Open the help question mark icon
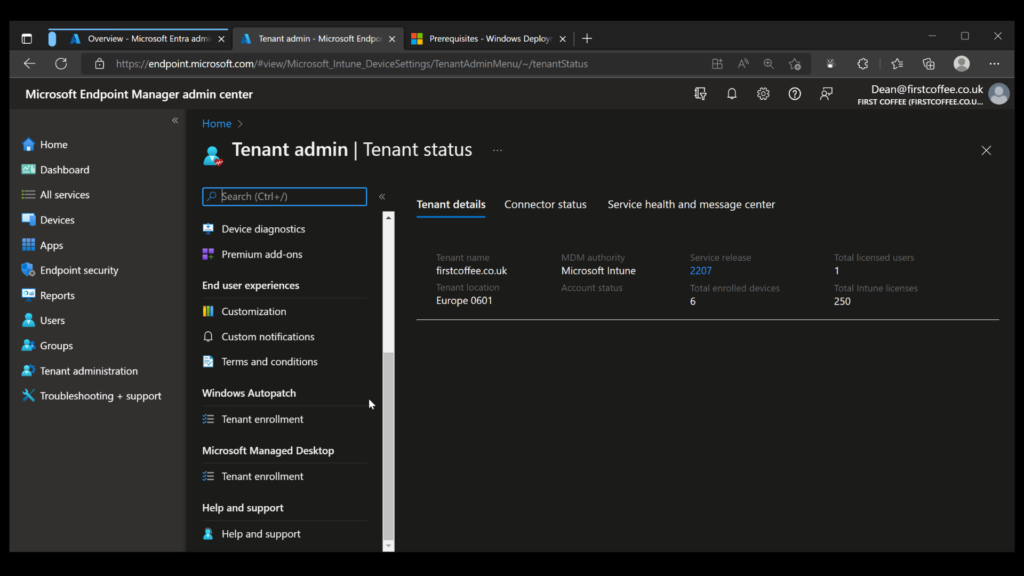The image size is (1024, 576). 793,93
